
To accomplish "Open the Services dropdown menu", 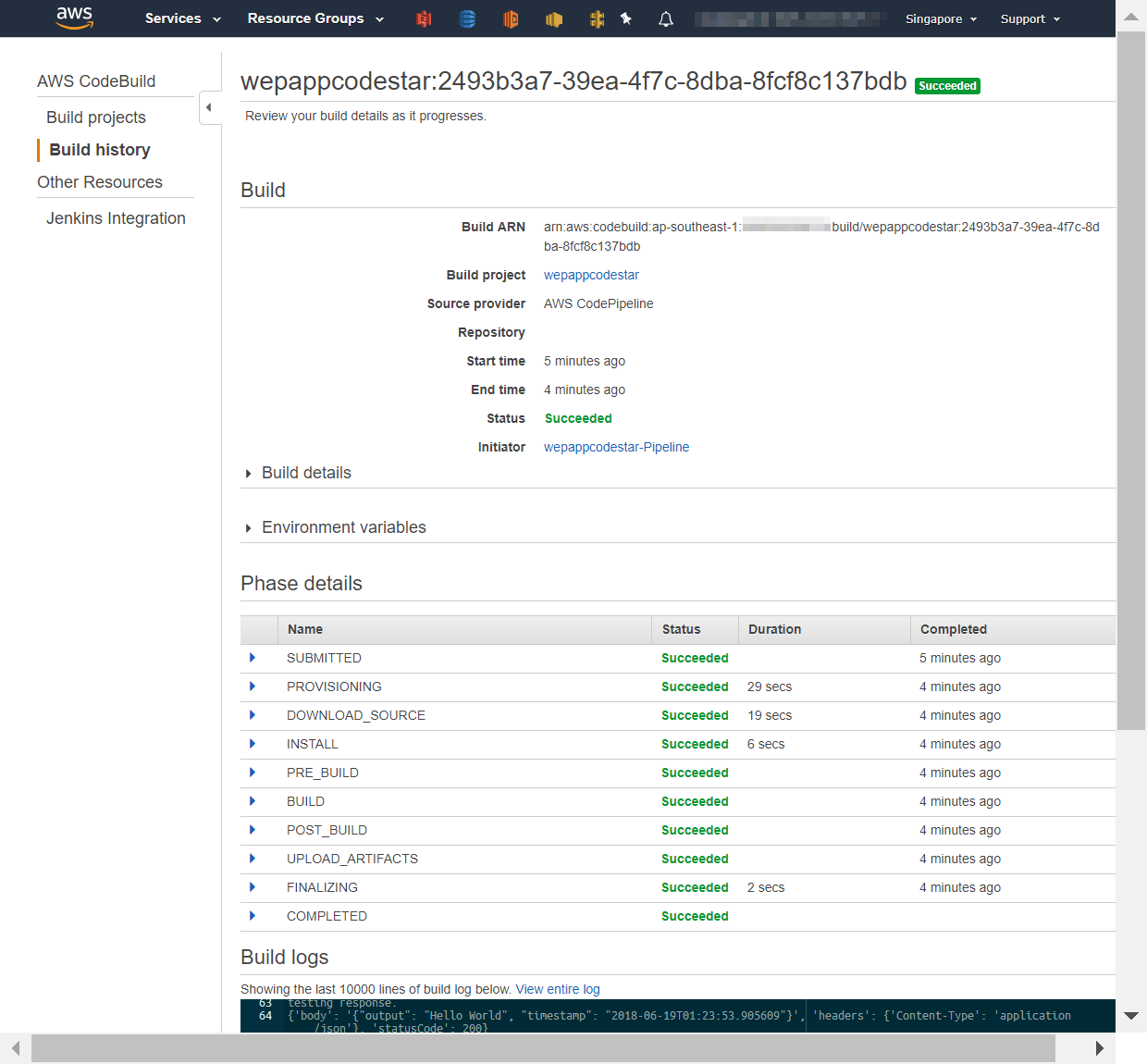I will point(183,19).
